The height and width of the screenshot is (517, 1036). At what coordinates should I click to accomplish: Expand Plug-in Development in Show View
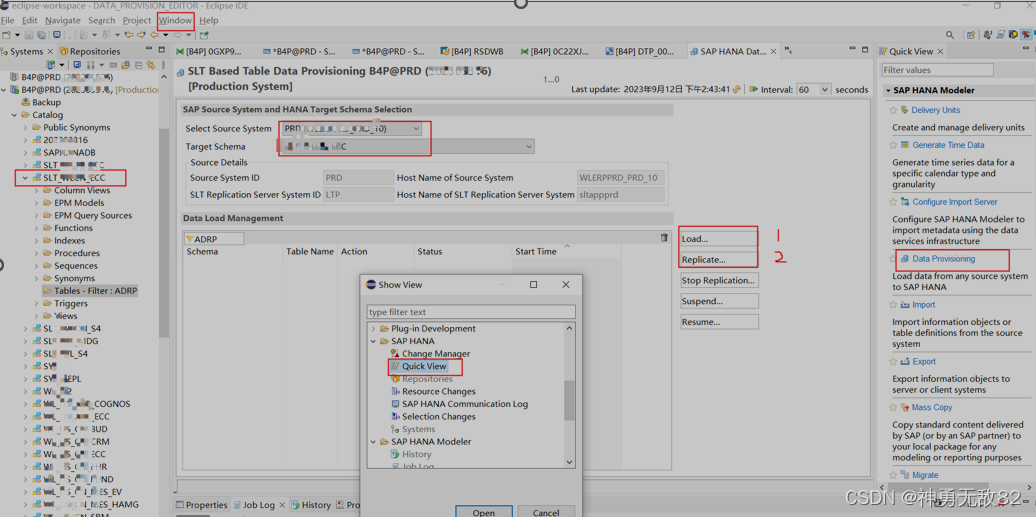(373, 329)
